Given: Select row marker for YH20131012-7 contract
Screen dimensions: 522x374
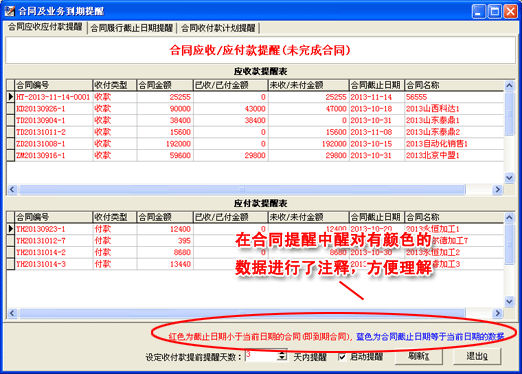Looking at the screenshot, I should click(x=11, y=241).
